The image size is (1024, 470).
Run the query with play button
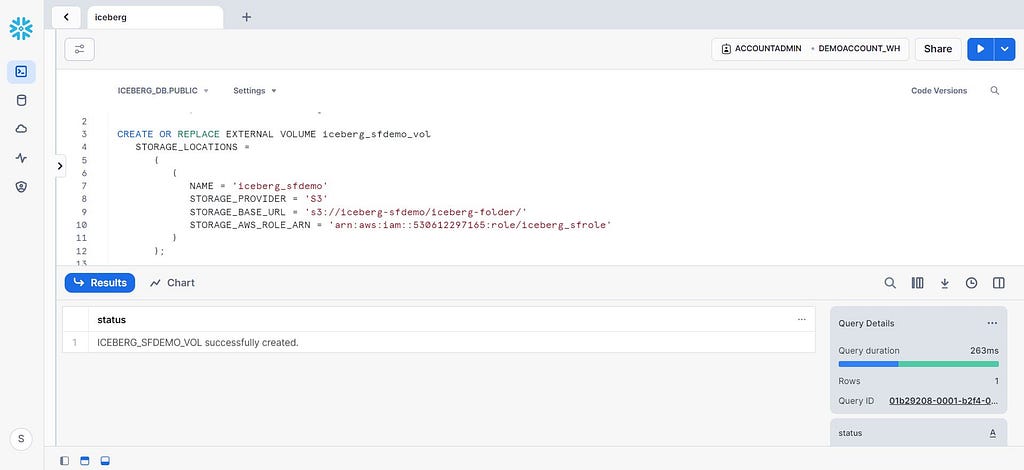980,49
